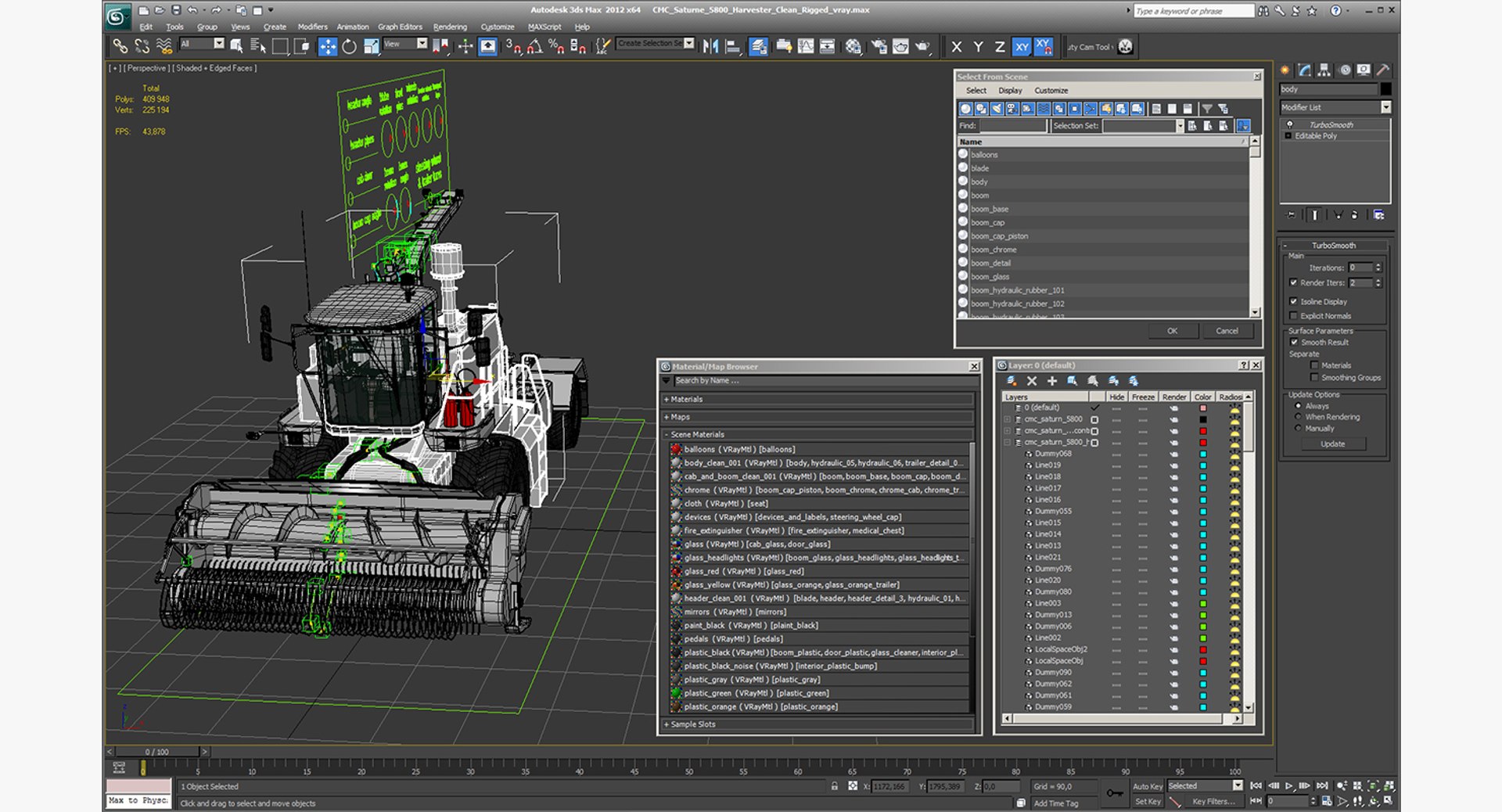The height and width of the screenshot is (812, 1502).
Task: Toggle Angle Snap in main toolbar
Action: 534,46
